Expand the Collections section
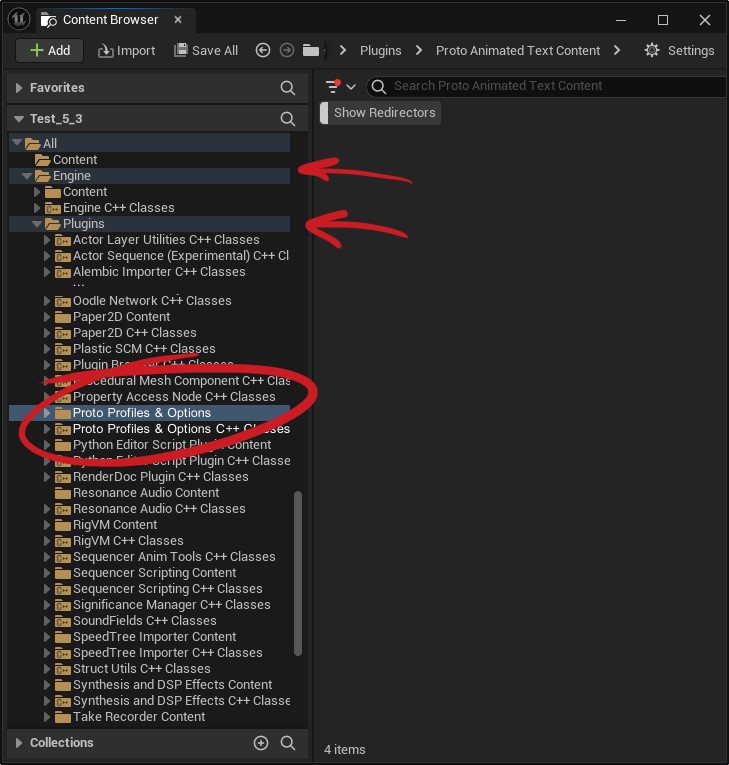The image size is (729, 765). tap(19, 743)
